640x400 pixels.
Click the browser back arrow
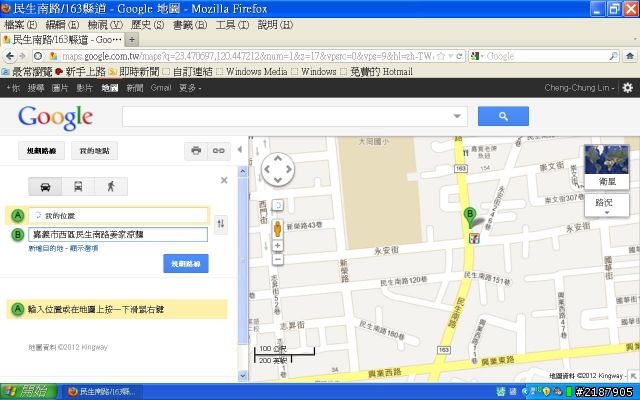(10, 56)
